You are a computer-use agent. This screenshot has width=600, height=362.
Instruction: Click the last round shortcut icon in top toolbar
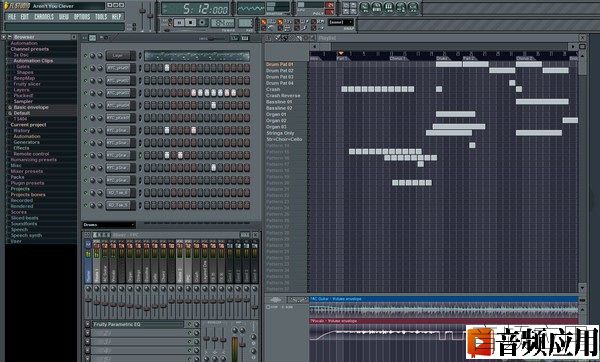point(413,7)
